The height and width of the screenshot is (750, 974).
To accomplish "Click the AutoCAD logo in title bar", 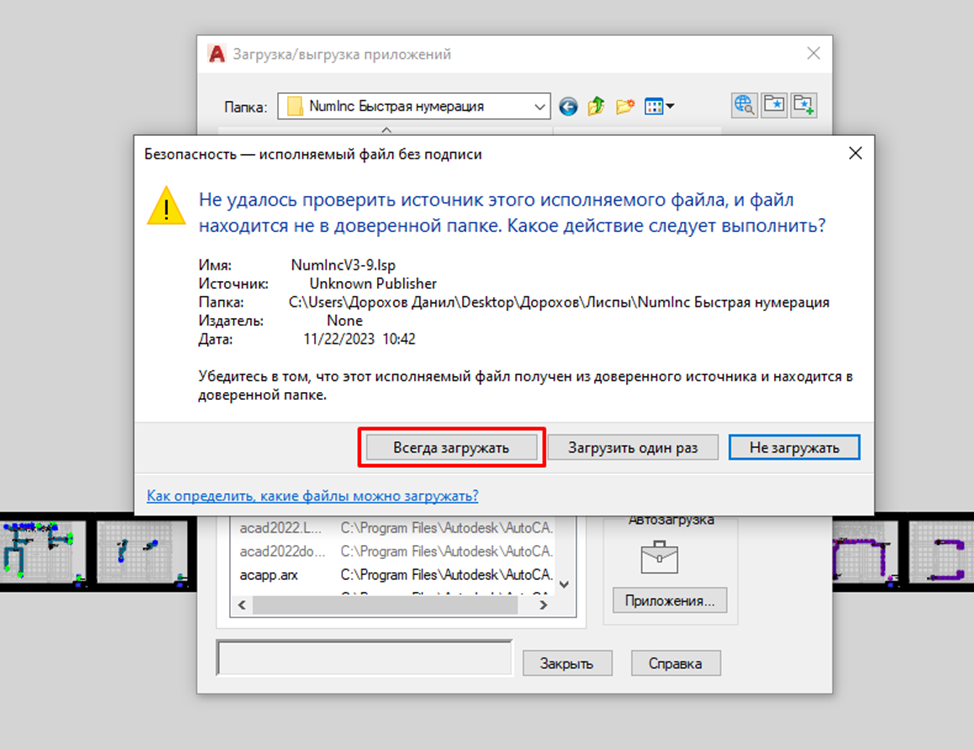I will 216,54.
